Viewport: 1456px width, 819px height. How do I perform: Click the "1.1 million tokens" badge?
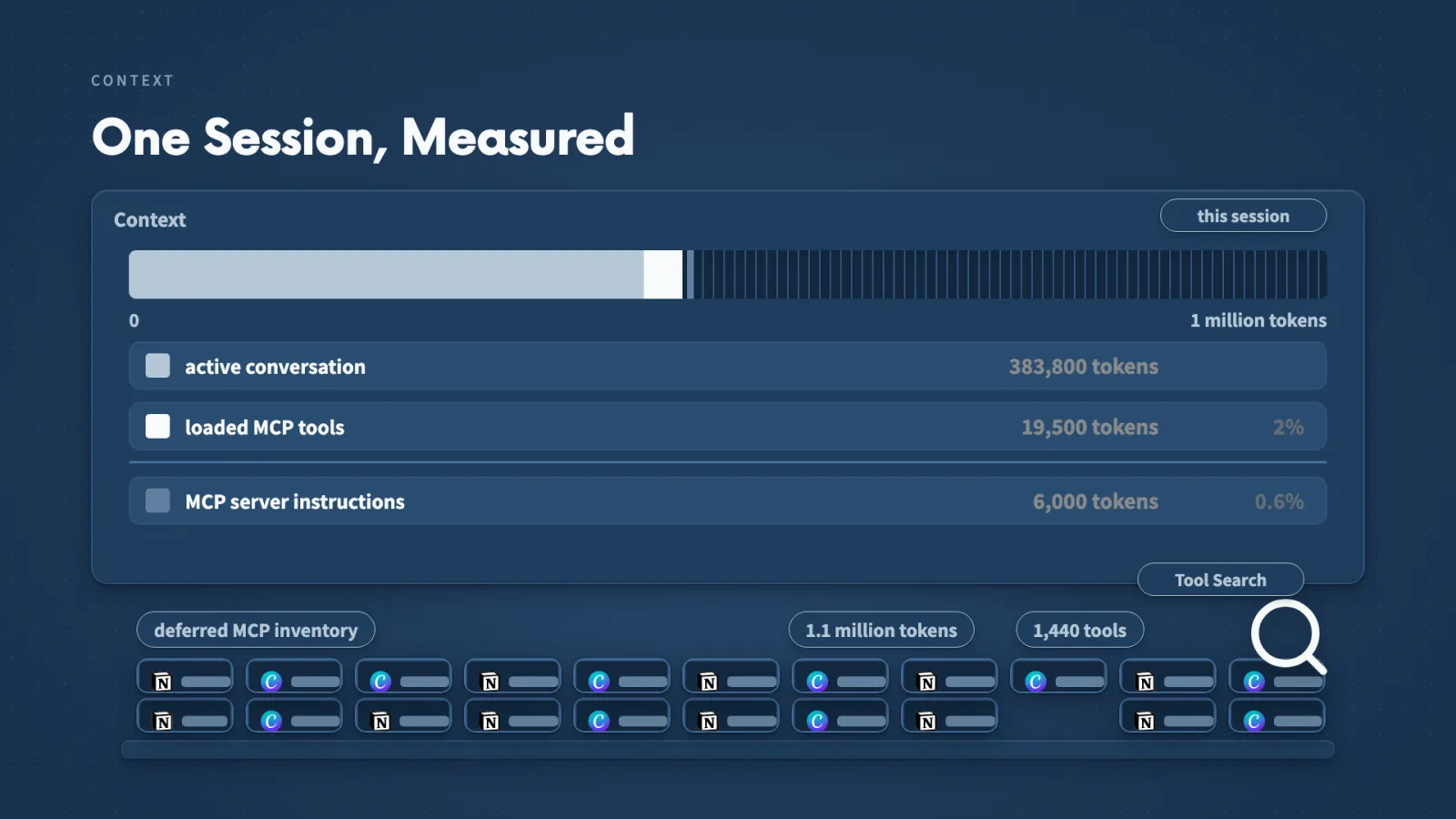pyautogui.click(x=881, y=630)
